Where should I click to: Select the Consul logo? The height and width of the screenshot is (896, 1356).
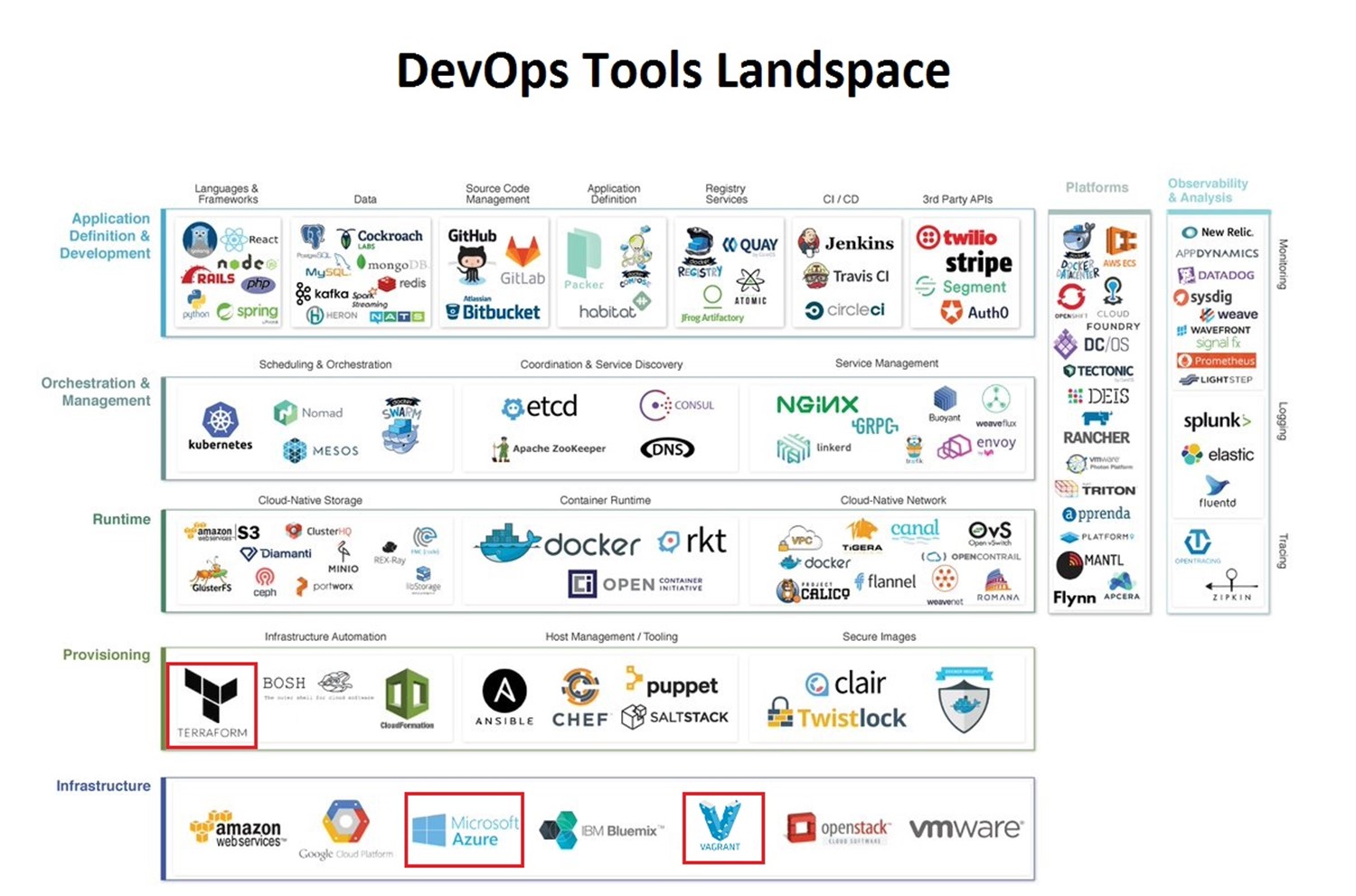point(676,405)
